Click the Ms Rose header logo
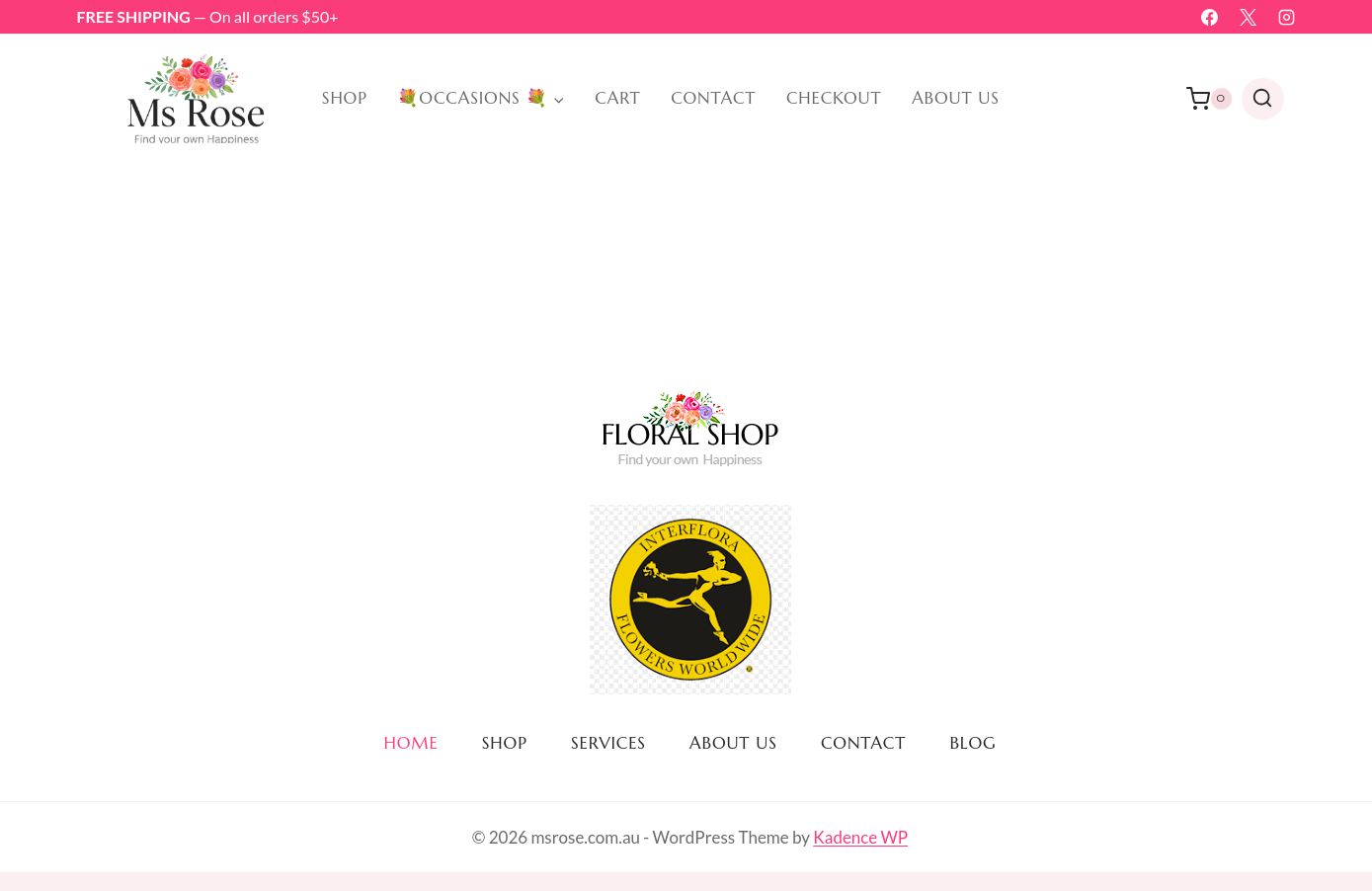 [x=196, y=99]
